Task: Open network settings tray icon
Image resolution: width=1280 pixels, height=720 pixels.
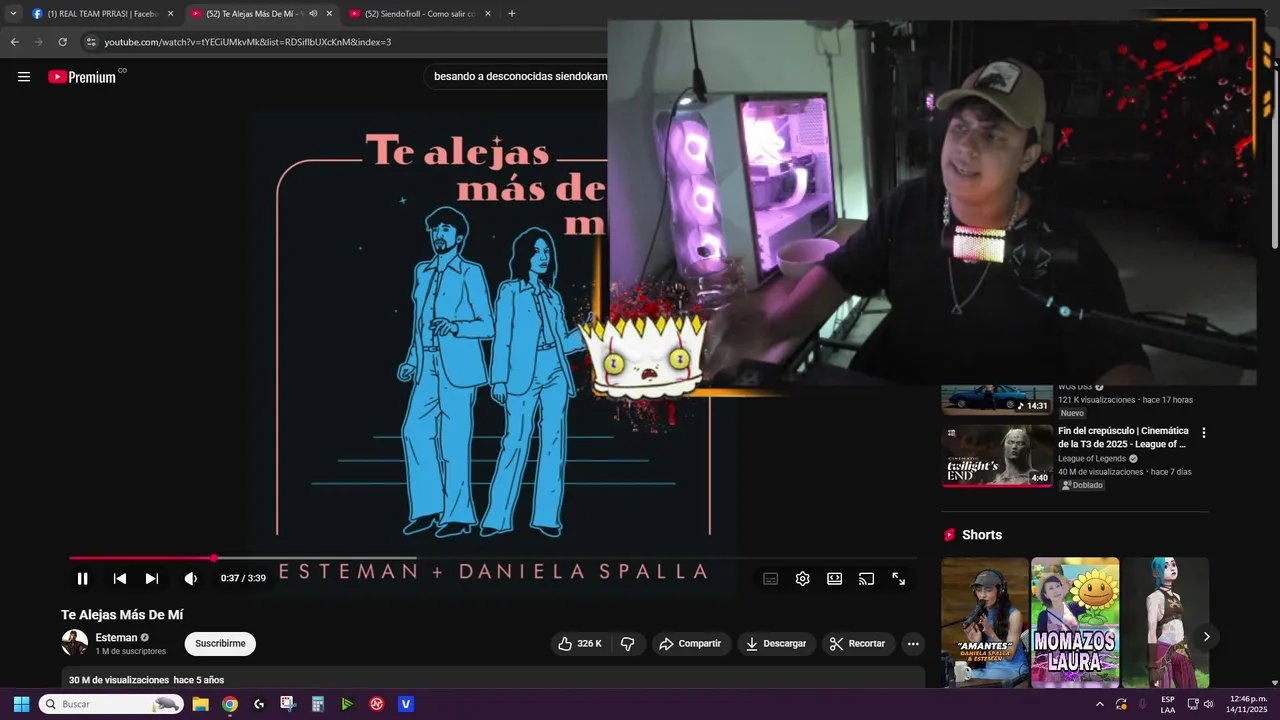Action: [1192, 704]
